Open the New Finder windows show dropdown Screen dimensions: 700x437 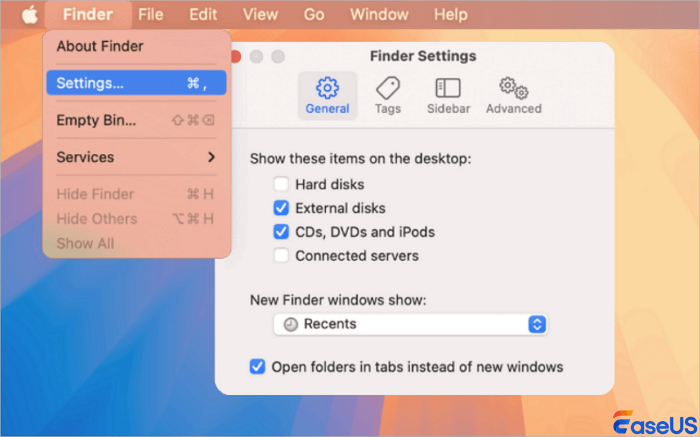click(x=410, y=324)
